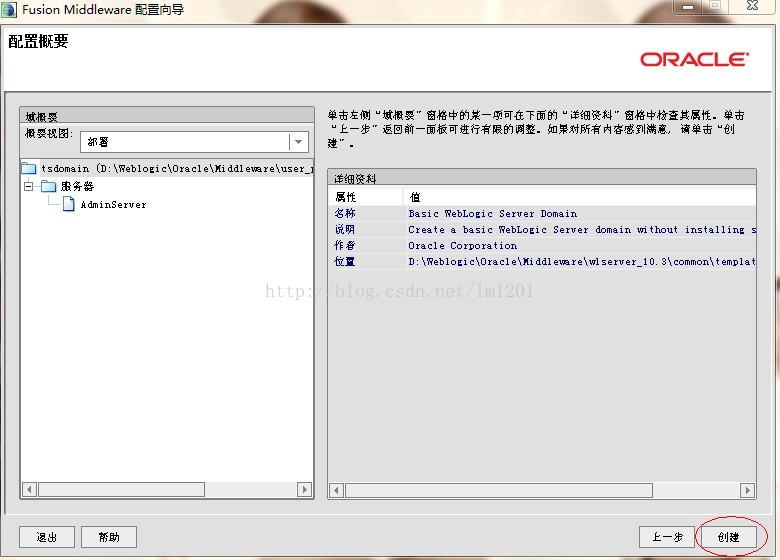Click the template location path value
Screen dimensions: 780x560
click(582, 261)
